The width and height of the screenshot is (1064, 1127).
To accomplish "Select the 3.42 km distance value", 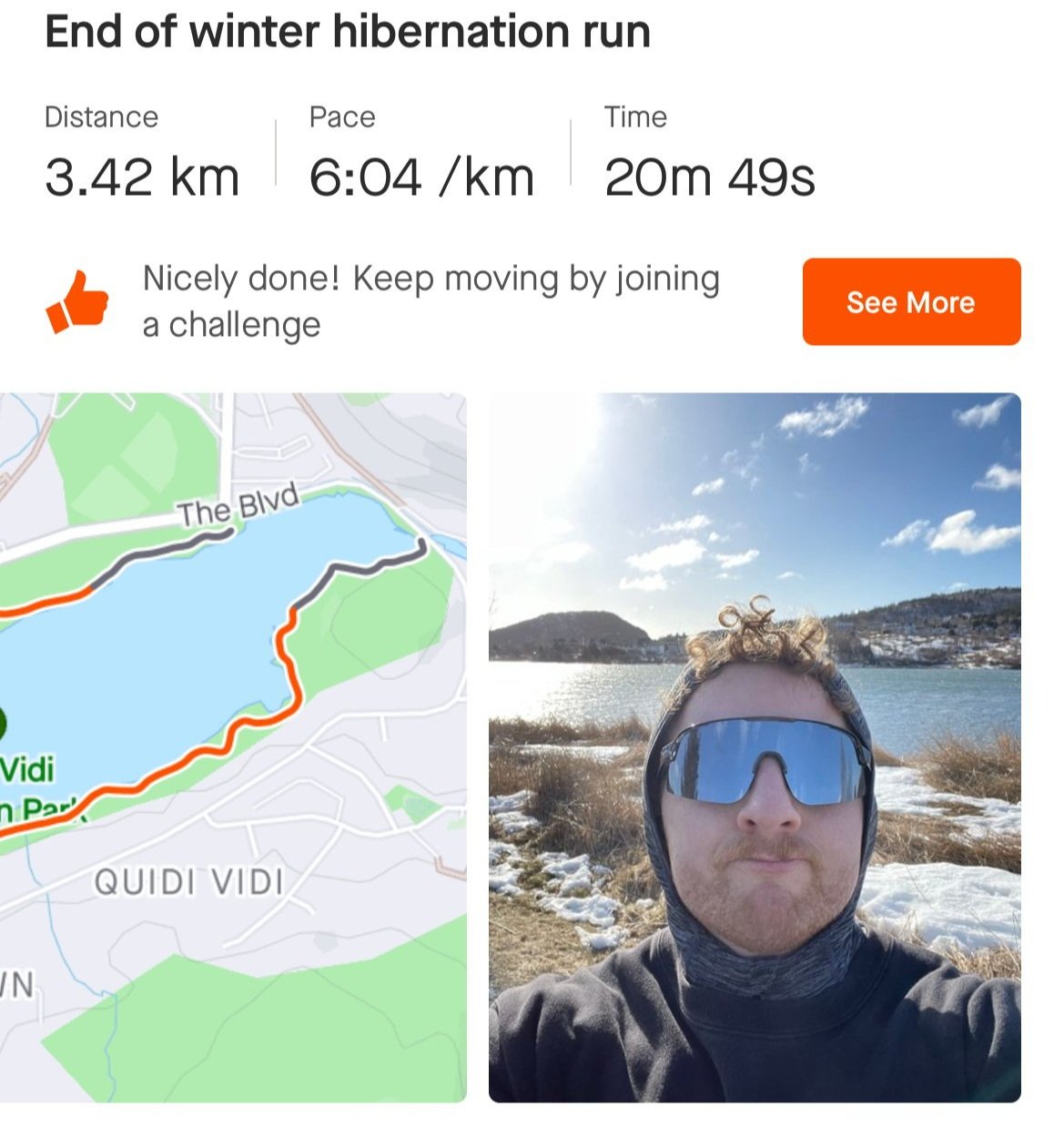I will click(x=142, y=177).
